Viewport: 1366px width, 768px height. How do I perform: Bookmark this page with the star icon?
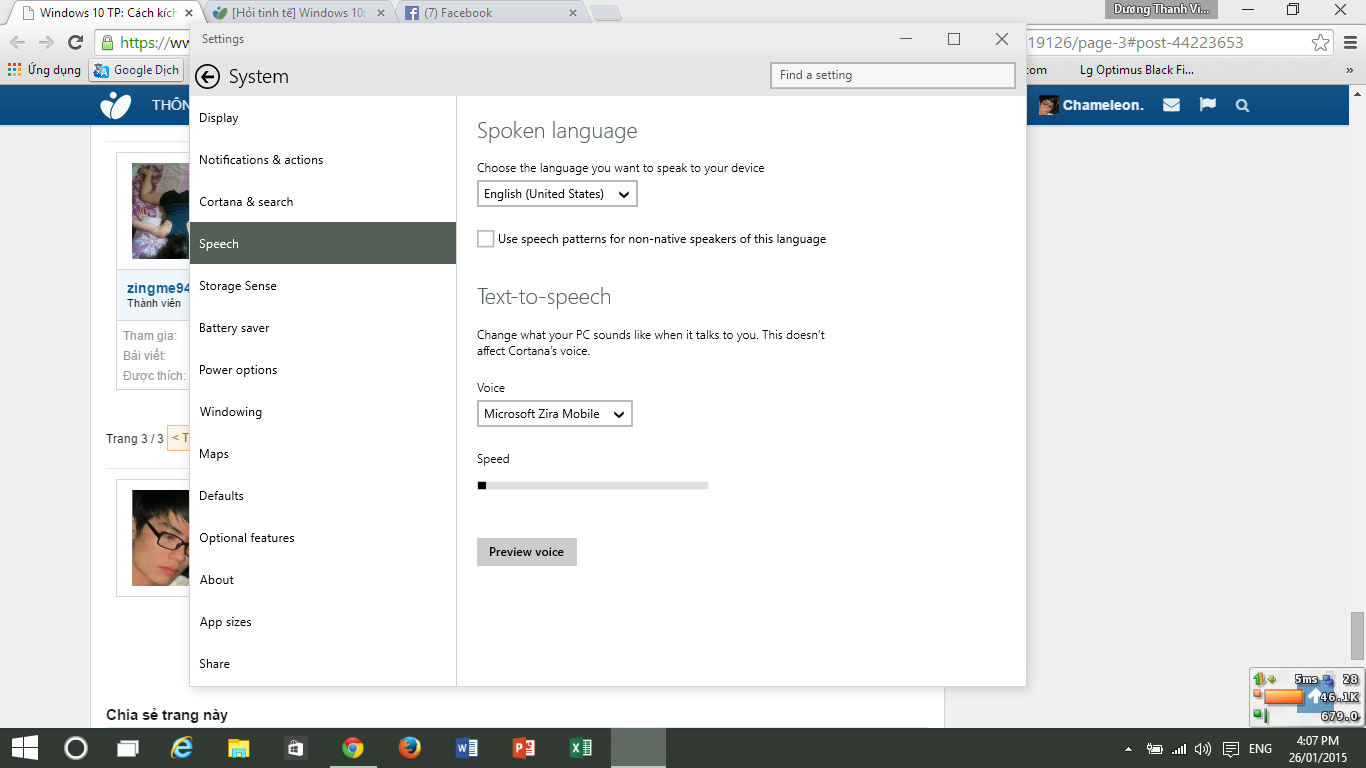[1321, 42]
